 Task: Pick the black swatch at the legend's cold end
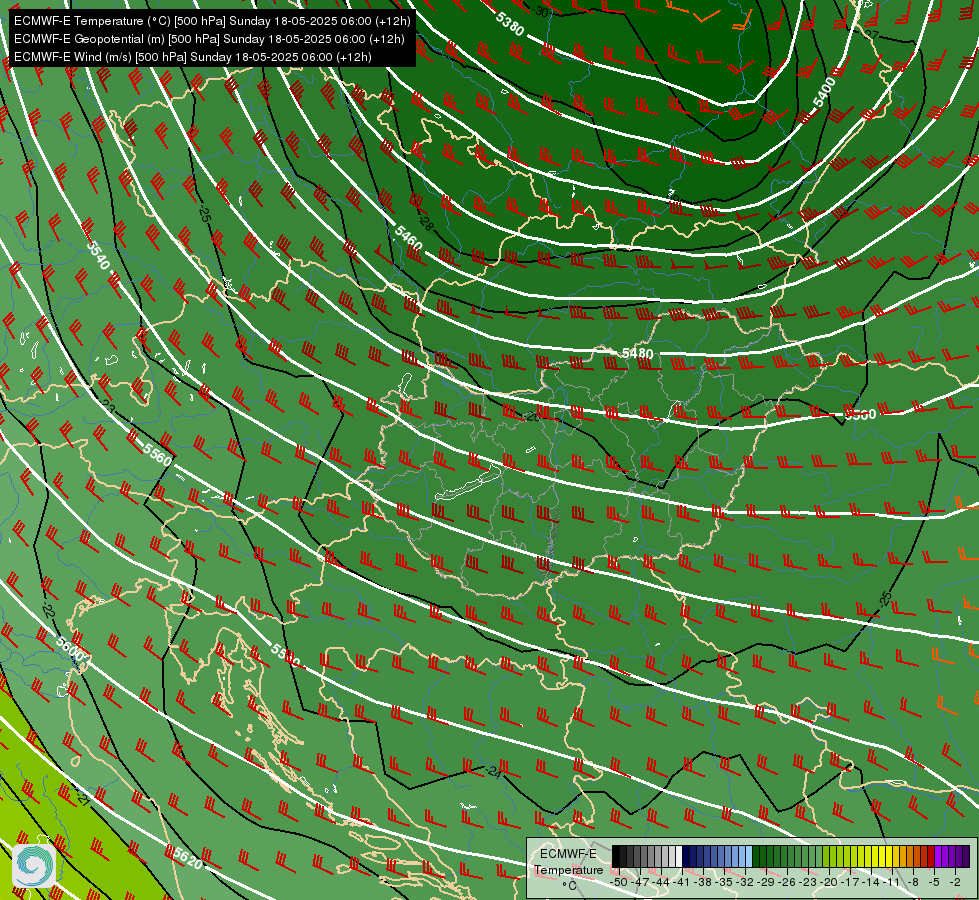pos(616,856)
